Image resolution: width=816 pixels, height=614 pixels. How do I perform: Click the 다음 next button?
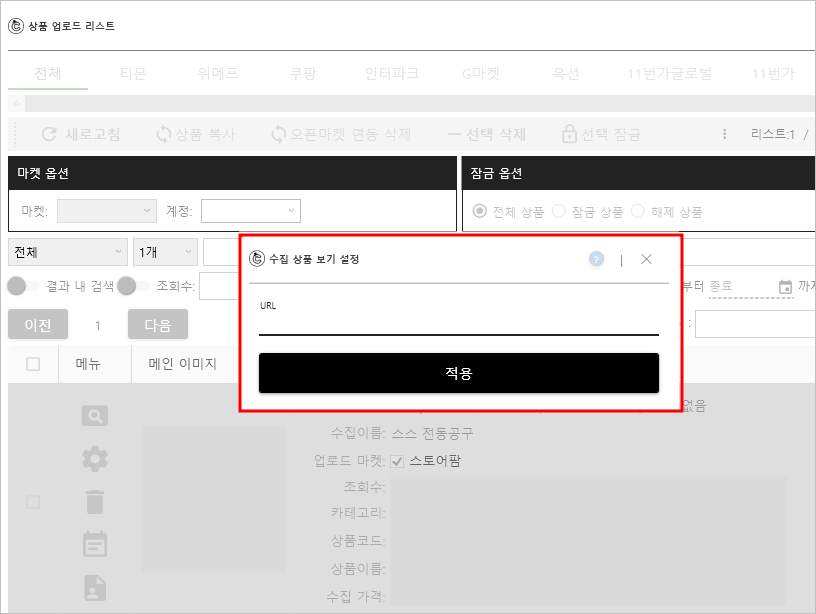click(x=158, y=325)
